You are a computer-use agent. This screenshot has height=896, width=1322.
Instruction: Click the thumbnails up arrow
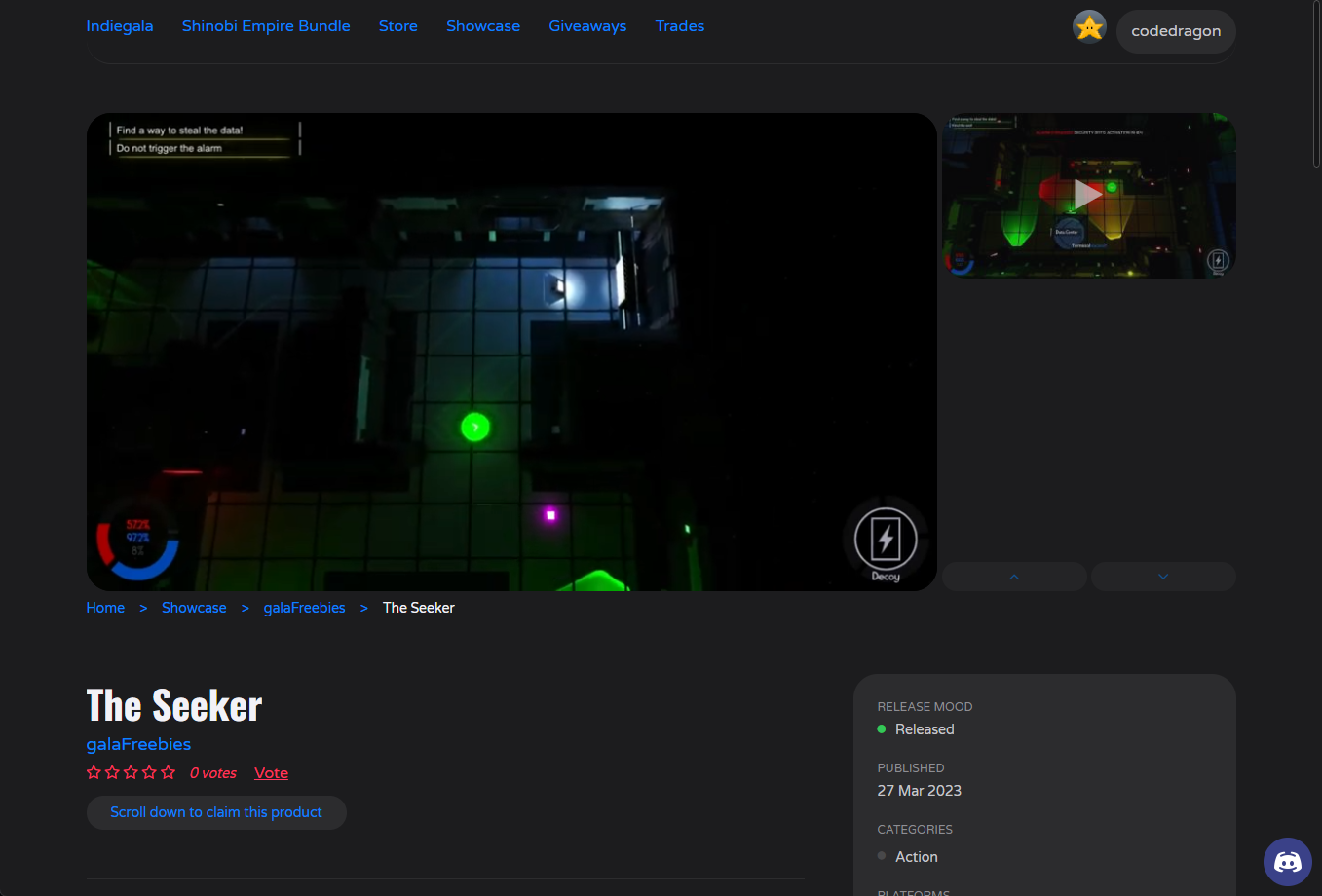pos(1014,577)
